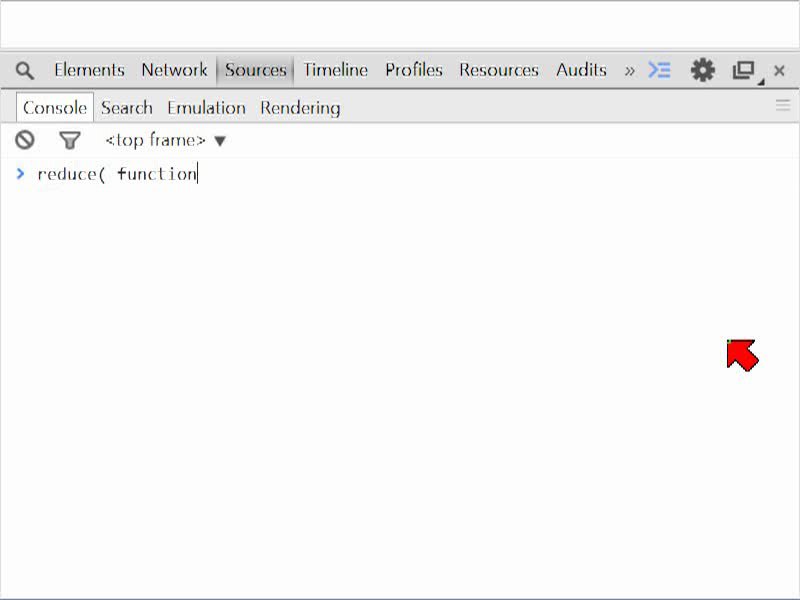The image size is (800, 600).
Task: Select the Sources panel tab
Action: 256,70
